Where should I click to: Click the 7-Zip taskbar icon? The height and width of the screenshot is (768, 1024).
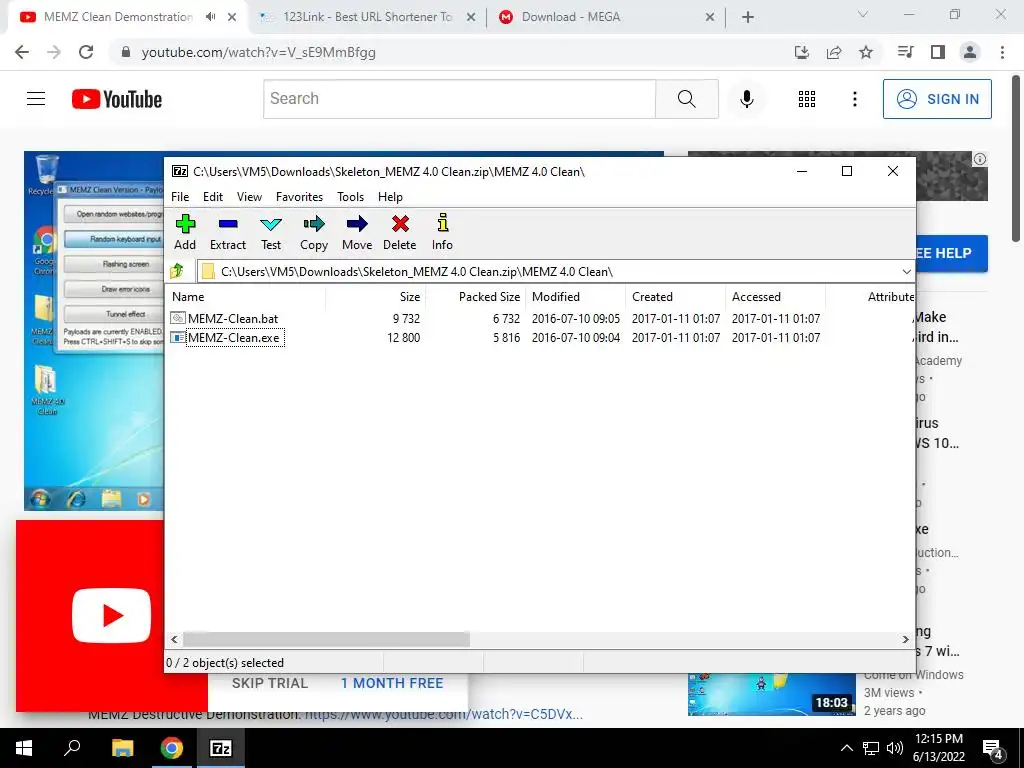[x=221, y=748]
